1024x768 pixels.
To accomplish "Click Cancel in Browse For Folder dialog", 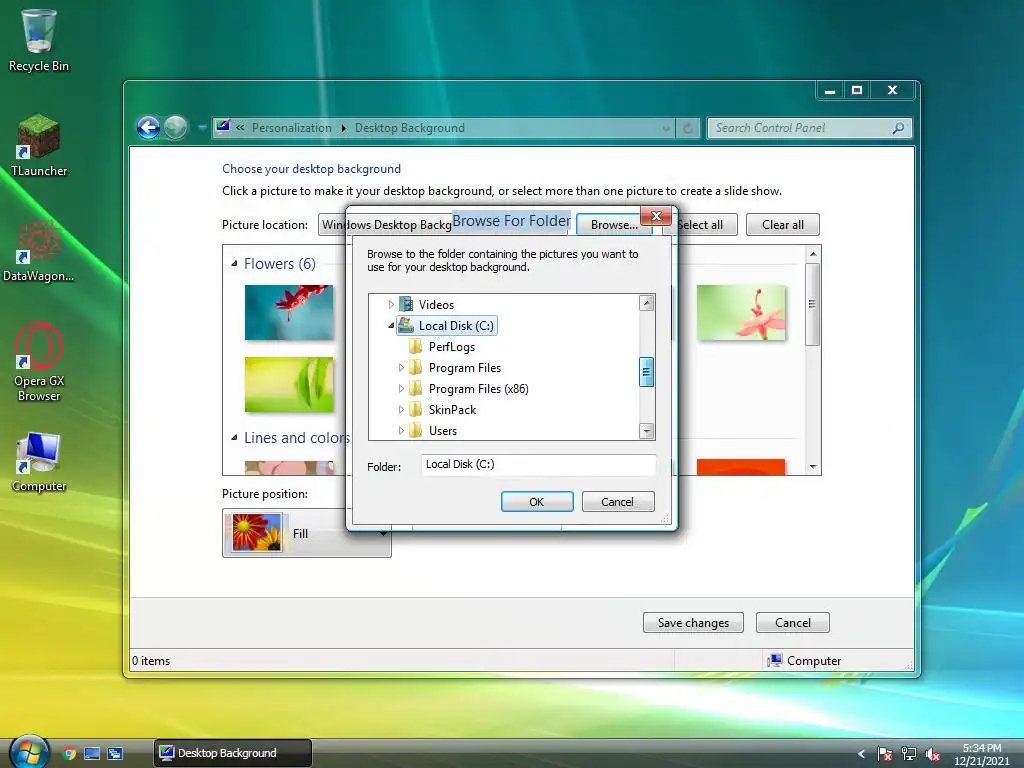I will click(x=617, y=502).
